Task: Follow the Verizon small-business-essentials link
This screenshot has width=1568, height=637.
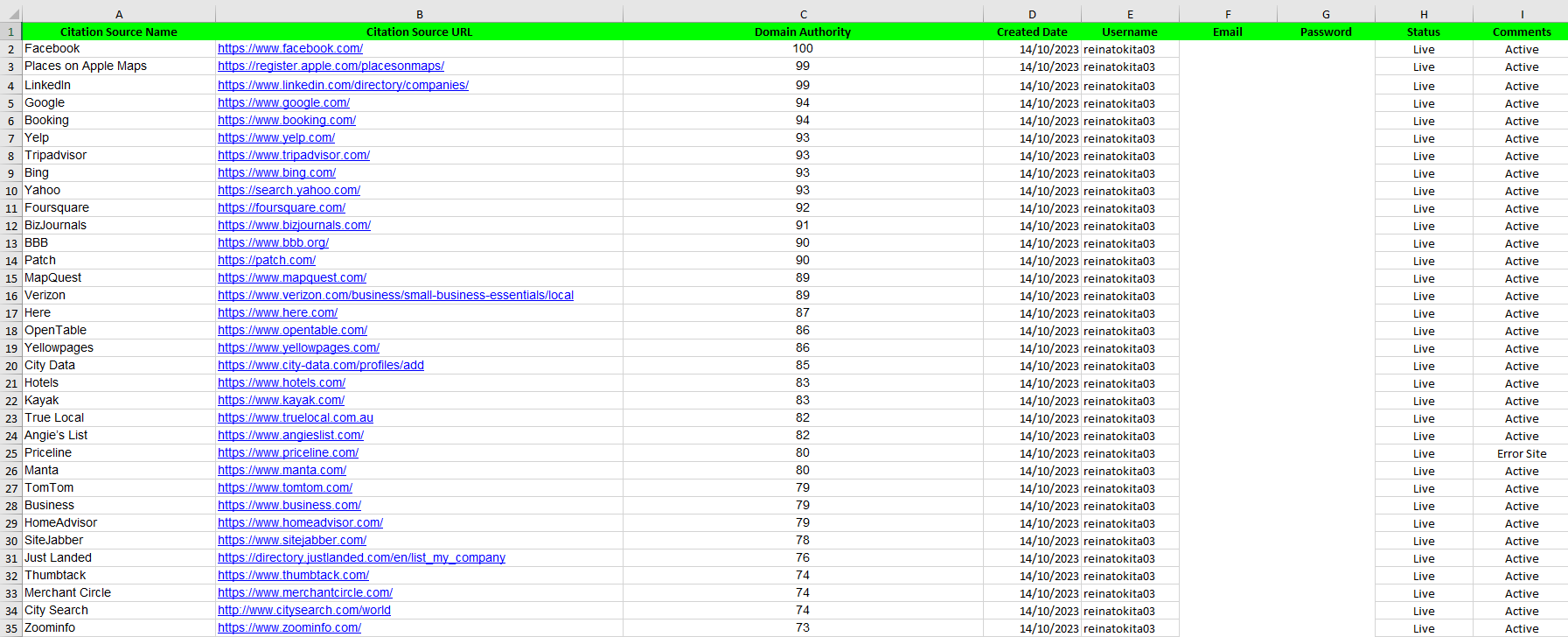Action: click(x=395, y=296)
